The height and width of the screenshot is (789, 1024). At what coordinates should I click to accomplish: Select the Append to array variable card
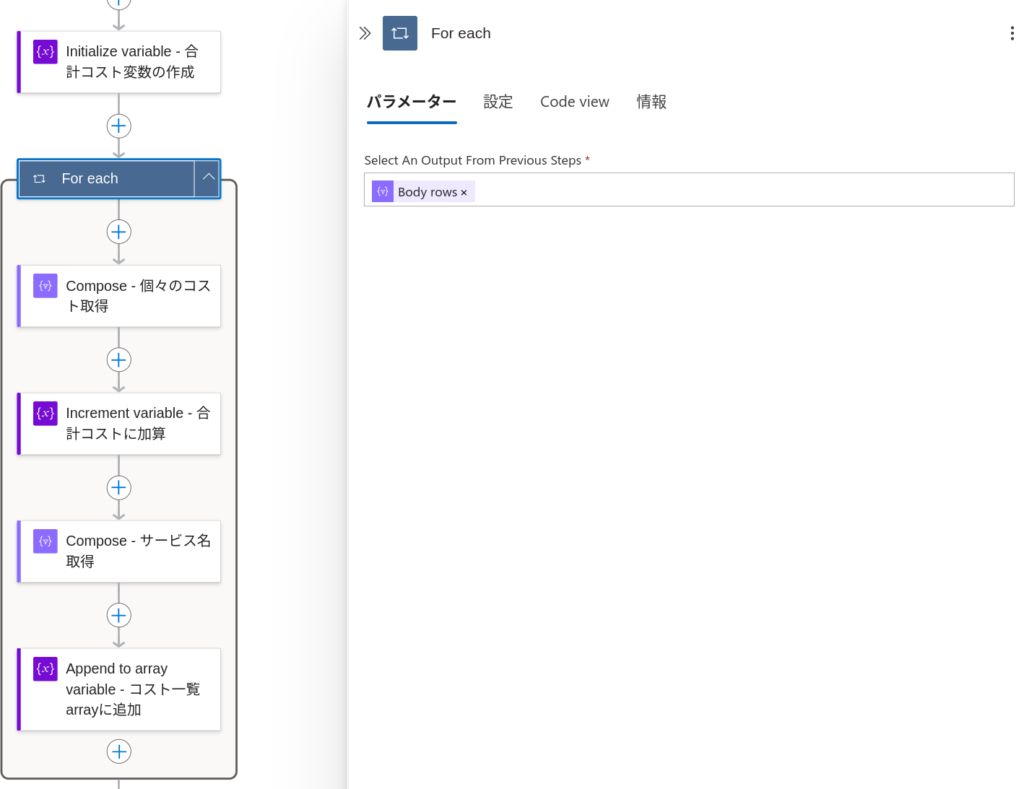click(119, 689)
